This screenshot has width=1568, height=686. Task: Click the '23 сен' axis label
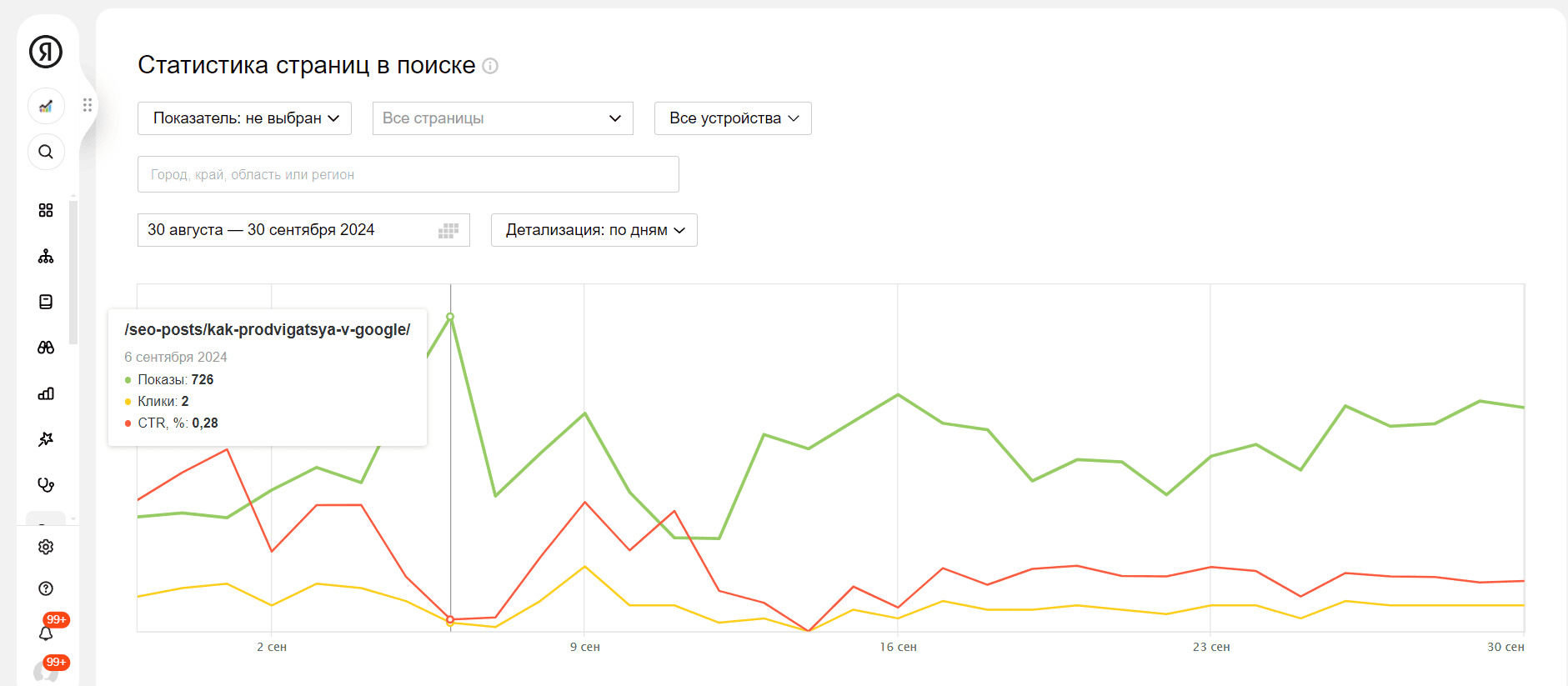(x=1211, y=647)
